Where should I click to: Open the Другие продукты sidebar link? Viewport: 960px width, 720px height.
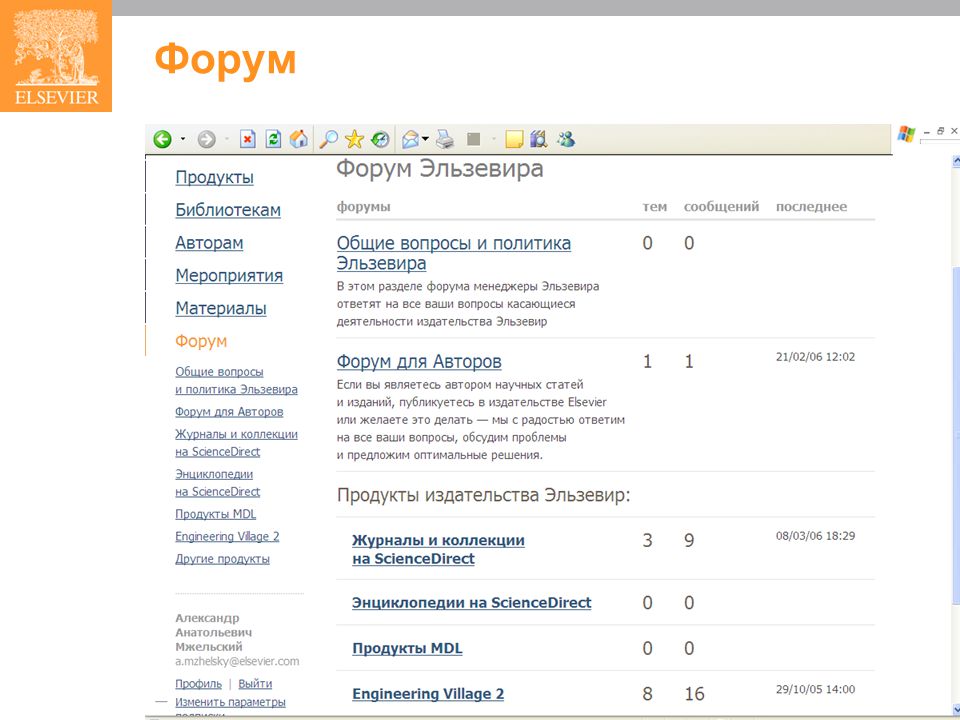(x=222, y=559)
